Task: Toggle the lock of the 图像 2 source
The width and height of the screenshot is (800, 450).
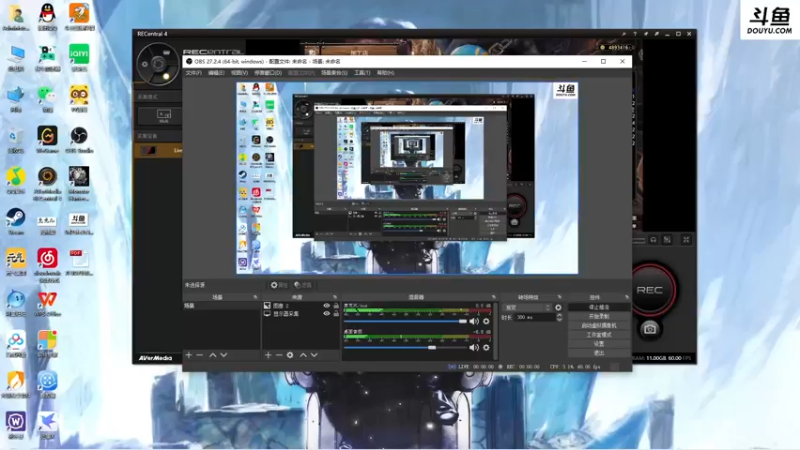Action: pyautogui.click(x=336, y=306)
